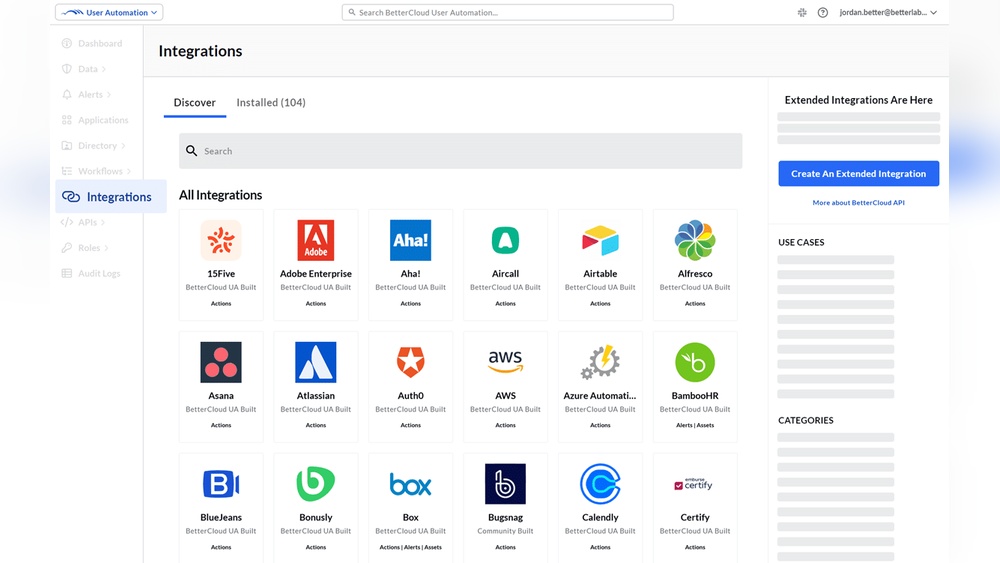The height and width of the screenshot is (563, 1000).
Task: Select the Alfresco flower logo
Action: click(695, 240)
